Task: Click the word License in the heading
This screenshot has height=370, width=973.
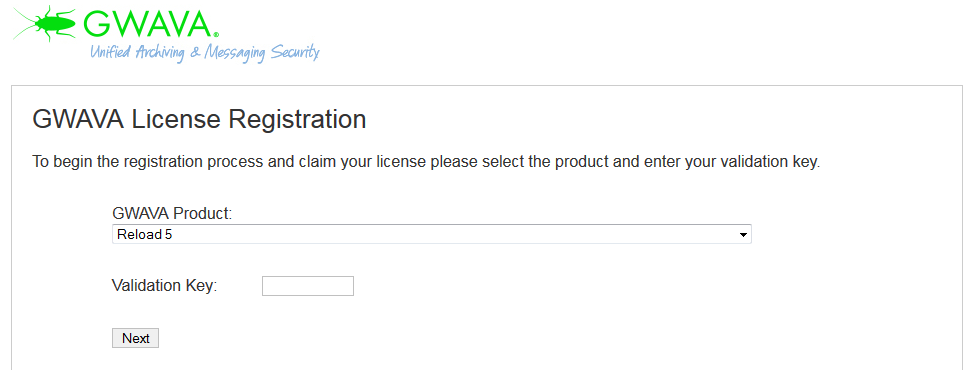Action: [177, 119]
